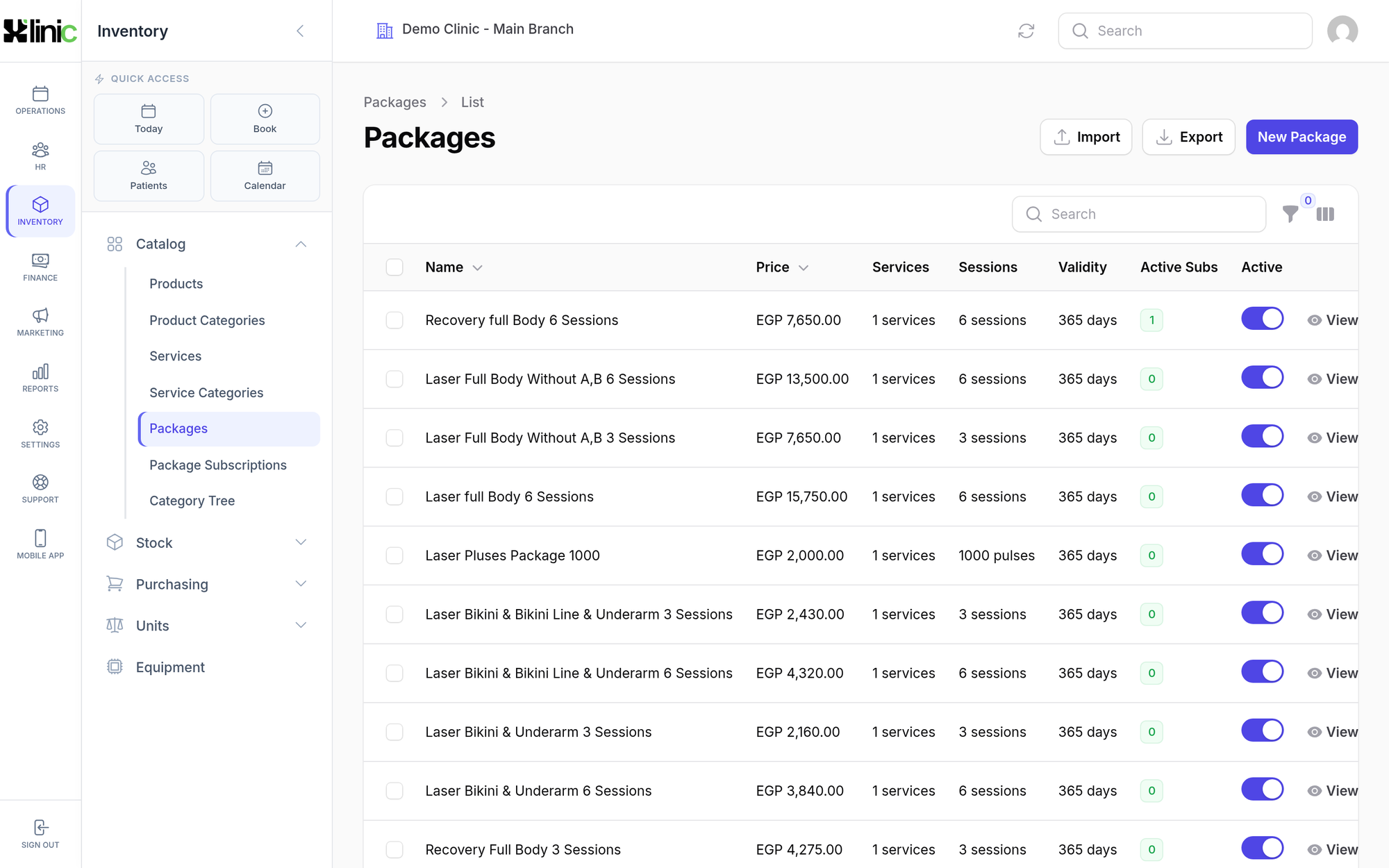Click the Import button

[x=1086, y=137]
